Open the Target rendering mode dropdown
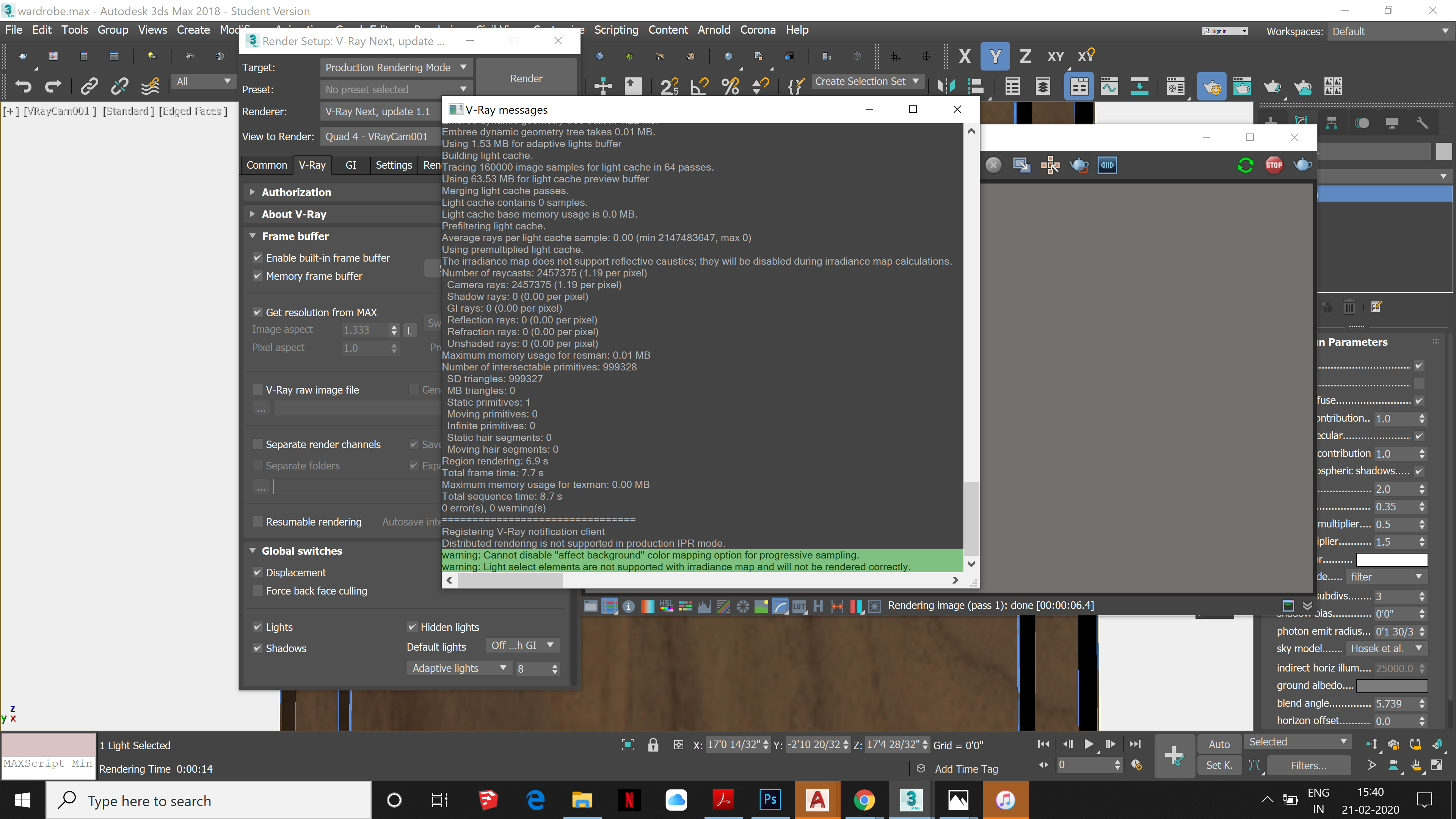 (395, 67)
